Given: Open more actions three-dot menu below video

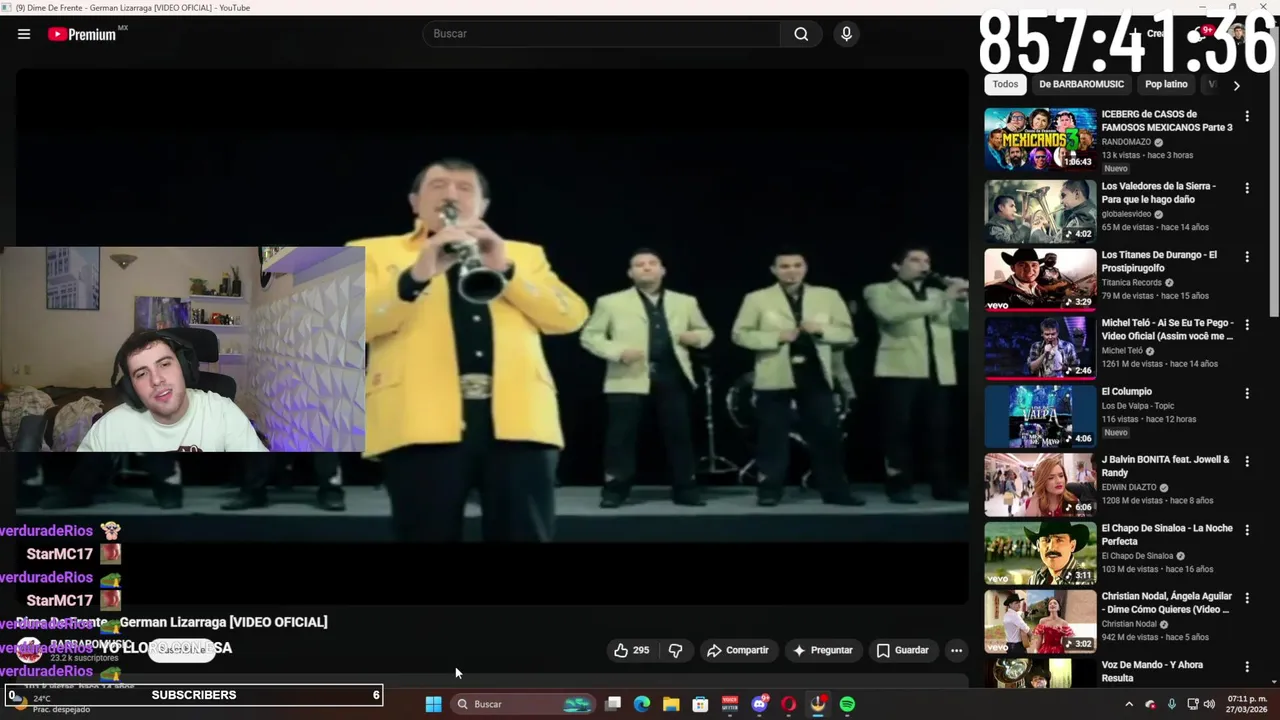Looking at the screenshot, I should pyautogui.click(x=956, y=650).
